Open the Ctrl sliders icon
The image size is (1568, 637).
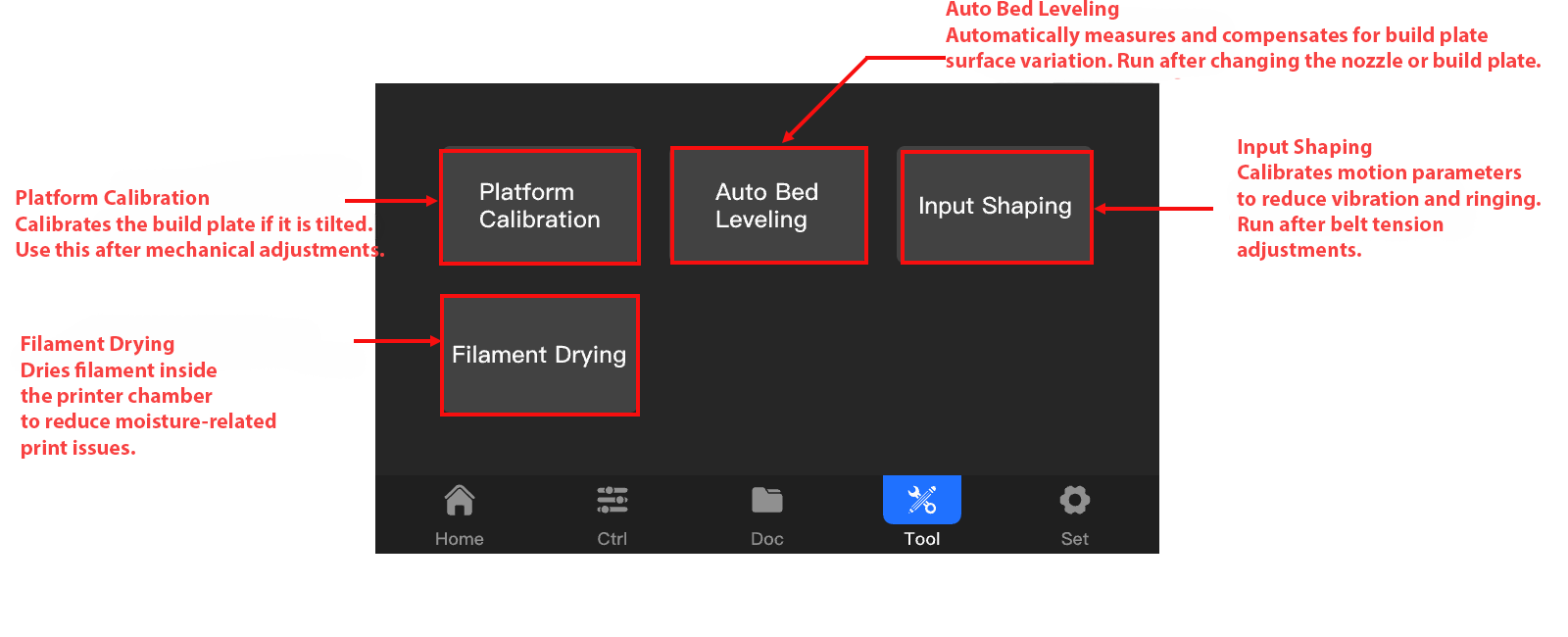click(x=612, y=501)
